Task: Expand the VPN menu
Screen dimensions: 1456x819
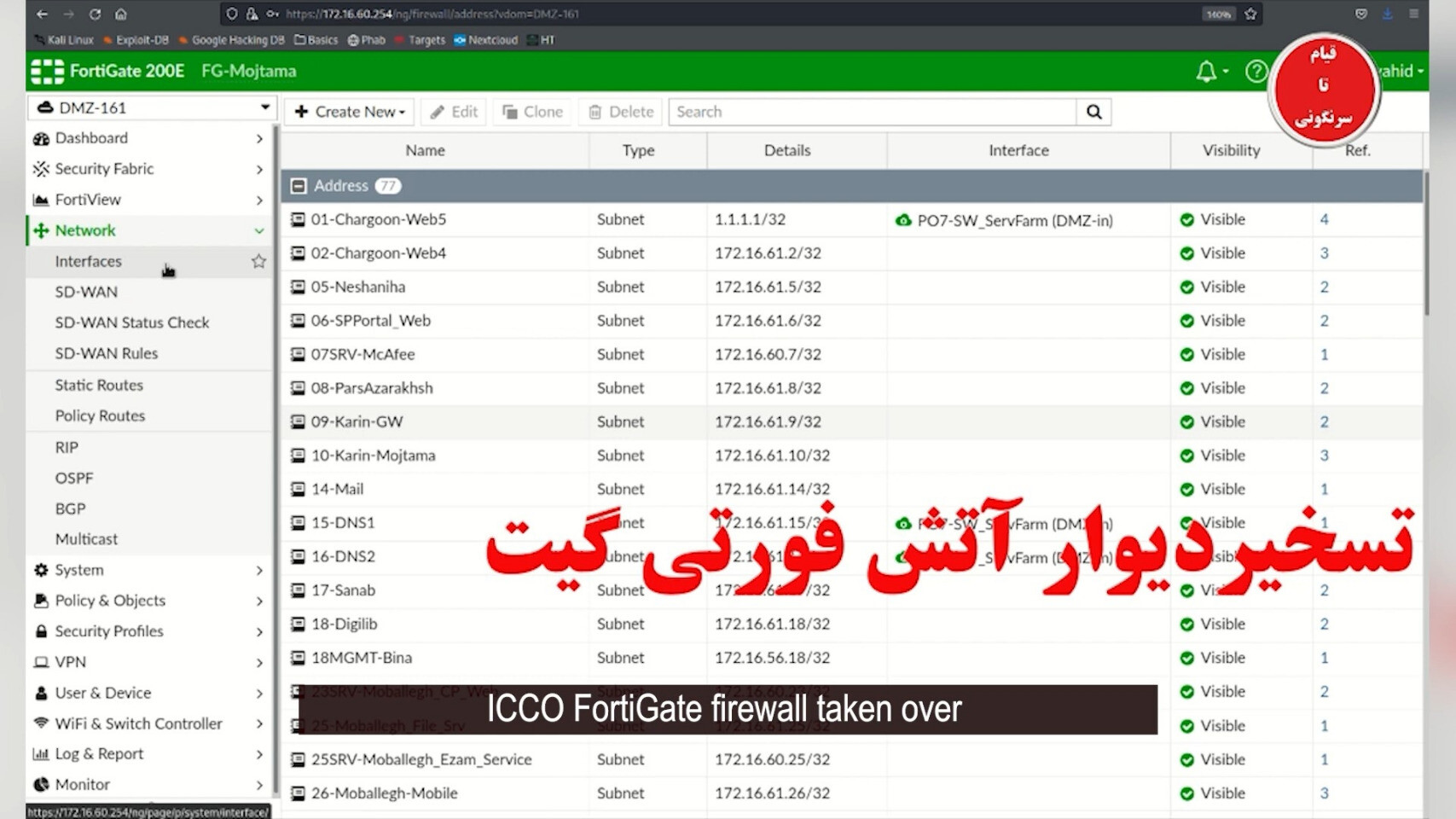Action: (149, 662)
